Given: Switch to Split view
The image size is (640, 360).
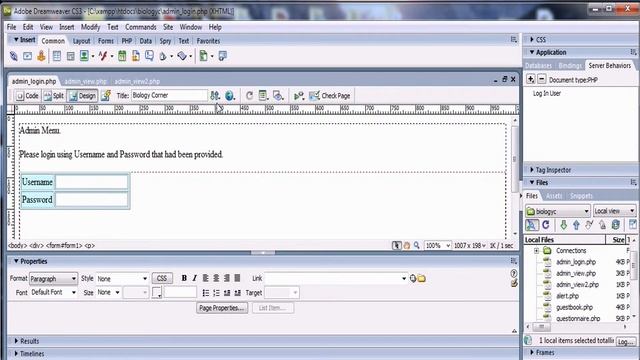Looking at the screenshot, I should click(x=54, y=96).
